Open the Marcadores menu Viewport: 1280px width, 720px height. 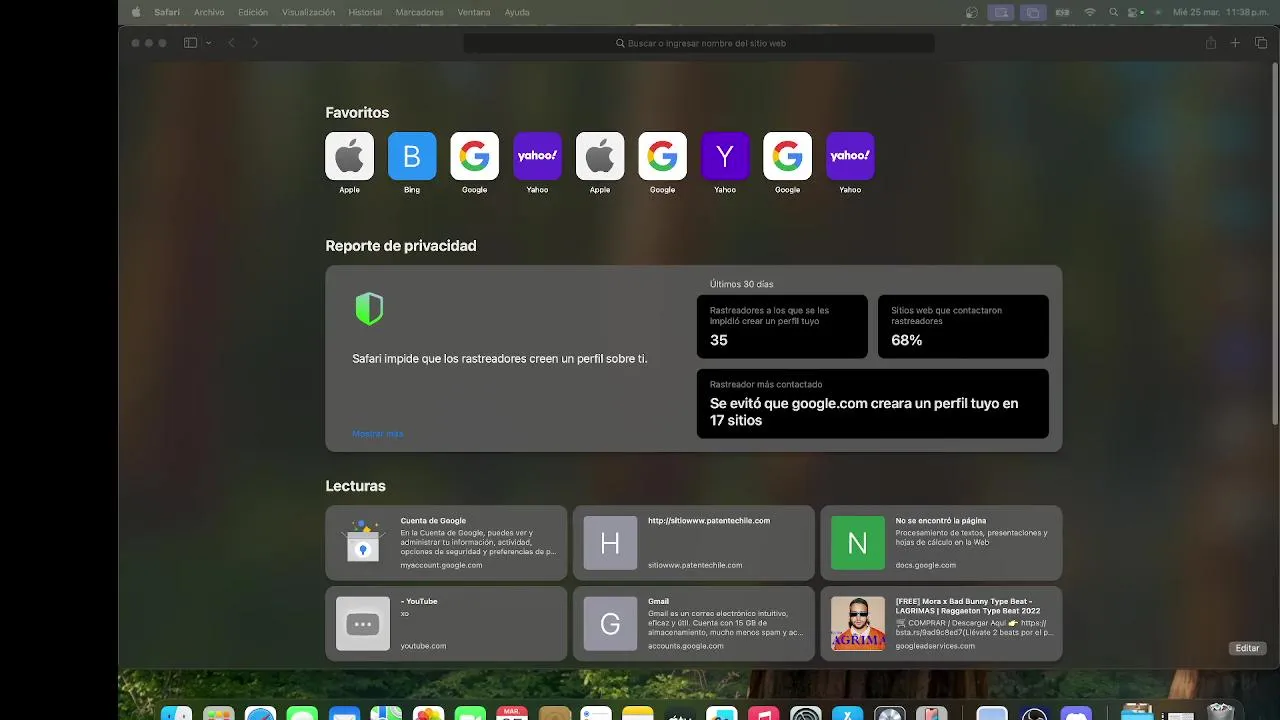[x=419, y=12]
